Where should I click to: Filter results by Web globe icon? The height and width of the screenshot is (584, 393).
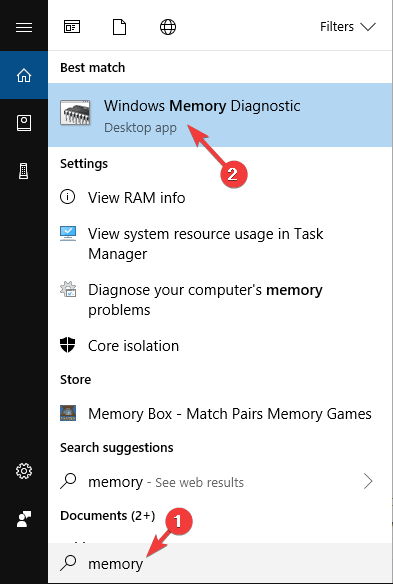click(168, 27)
